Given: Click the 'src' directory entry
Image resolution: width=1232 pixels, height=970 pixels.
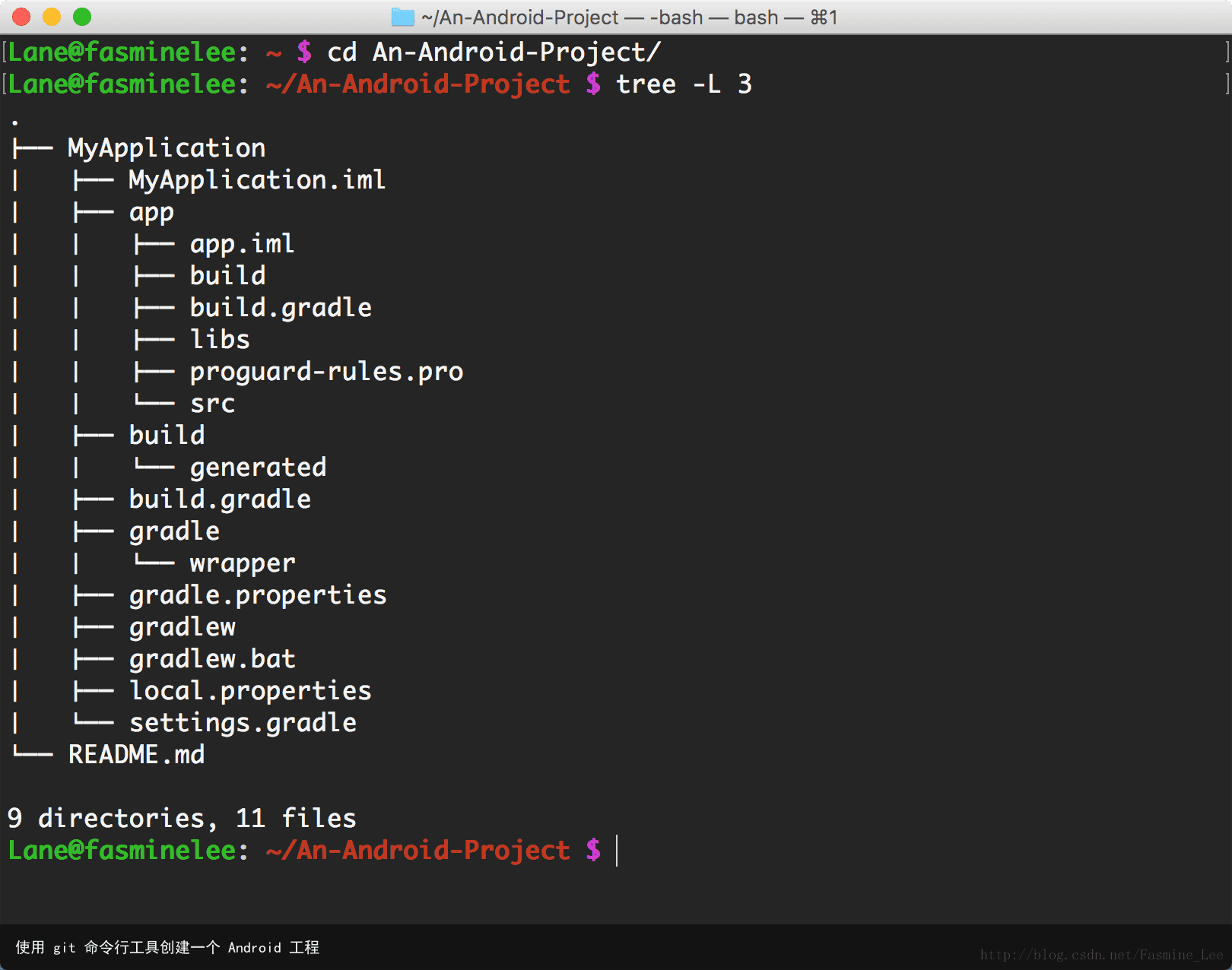Looking at the screenshot, I should 212,404.
